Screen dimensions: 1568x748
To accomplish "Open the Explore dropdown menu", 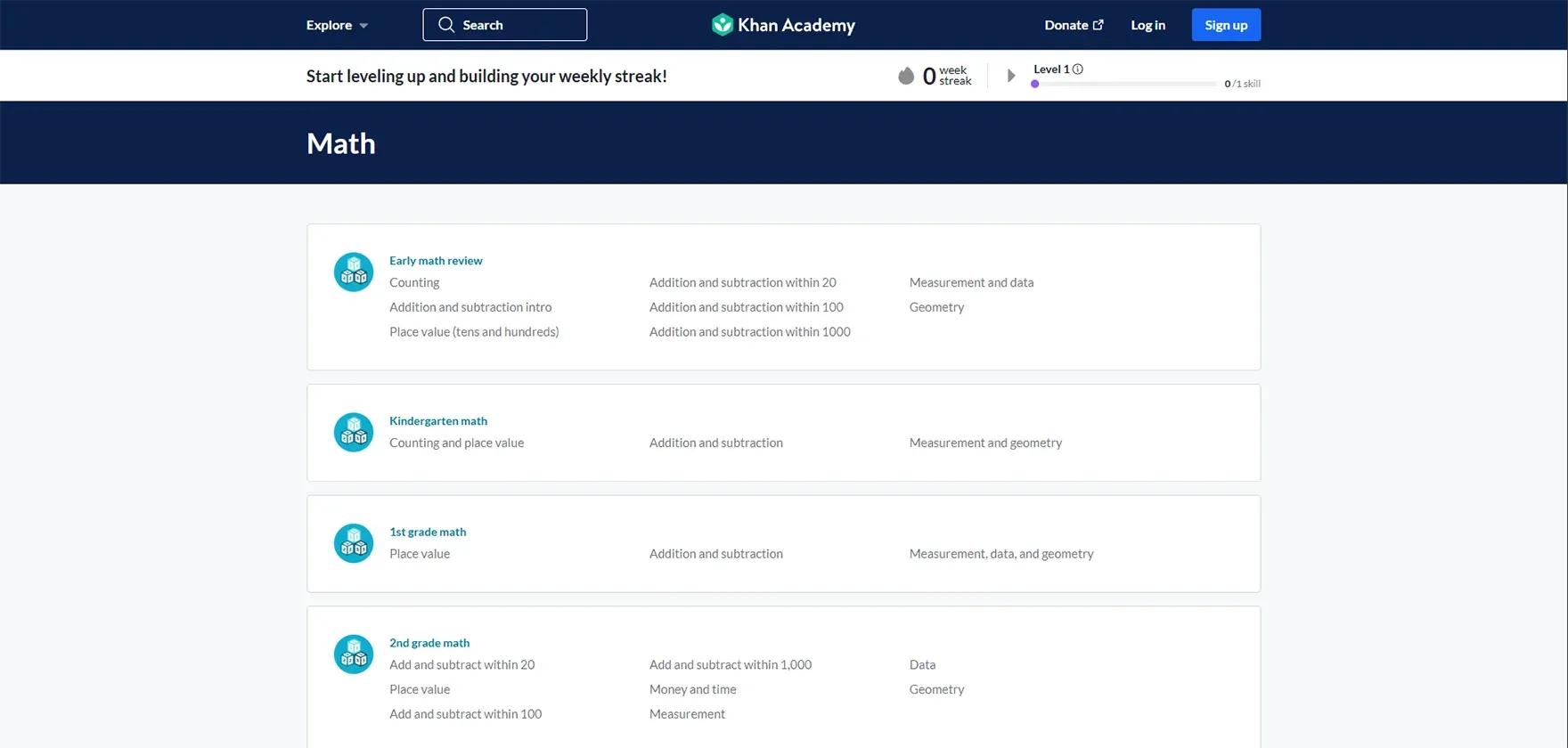I will (x=337, y=25).
